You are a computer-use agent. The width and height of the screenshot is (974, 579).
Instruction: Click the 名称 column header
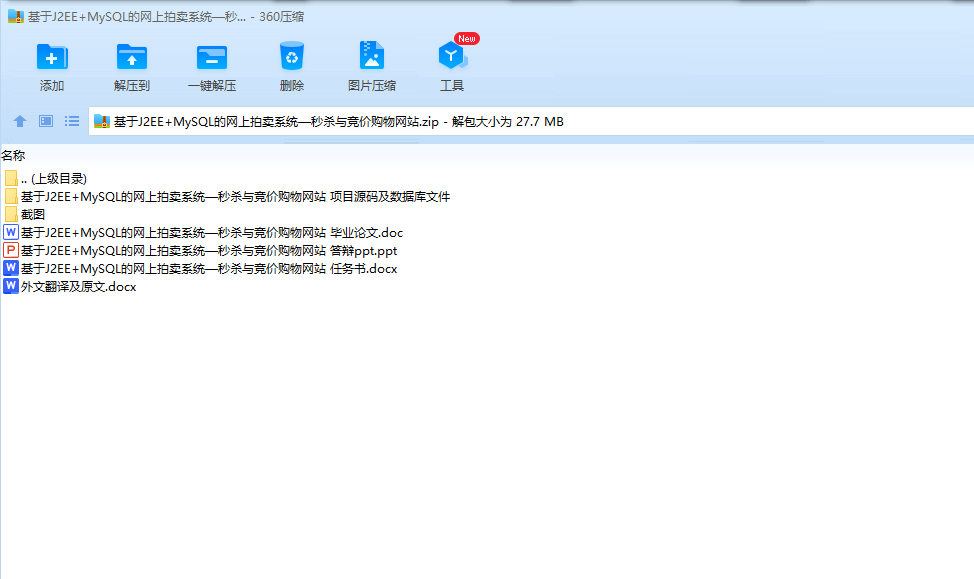click(13, 156)
